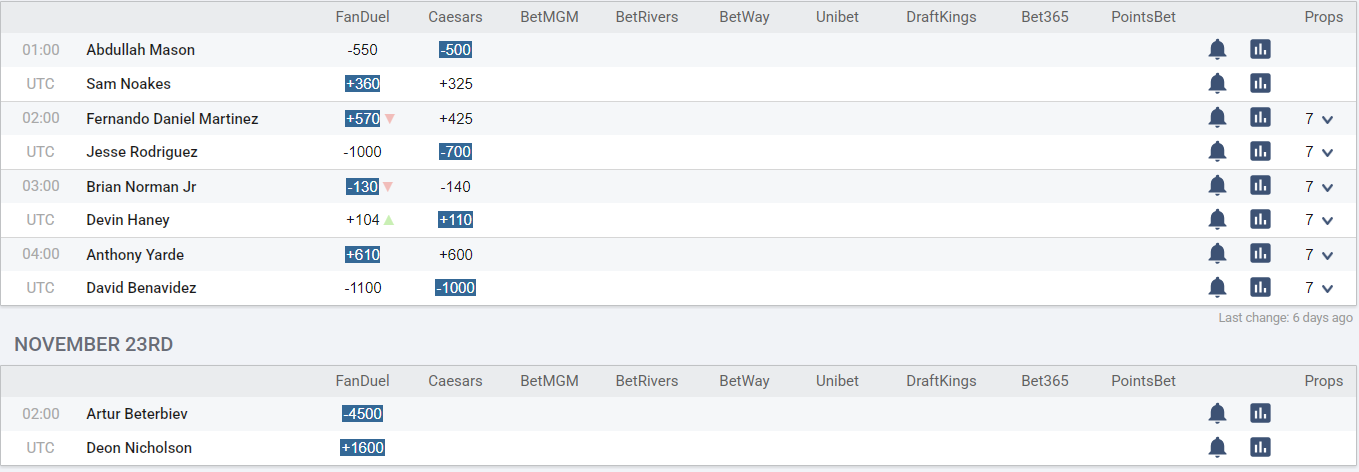Click DraftKings header in top odds table

point(941,17)
